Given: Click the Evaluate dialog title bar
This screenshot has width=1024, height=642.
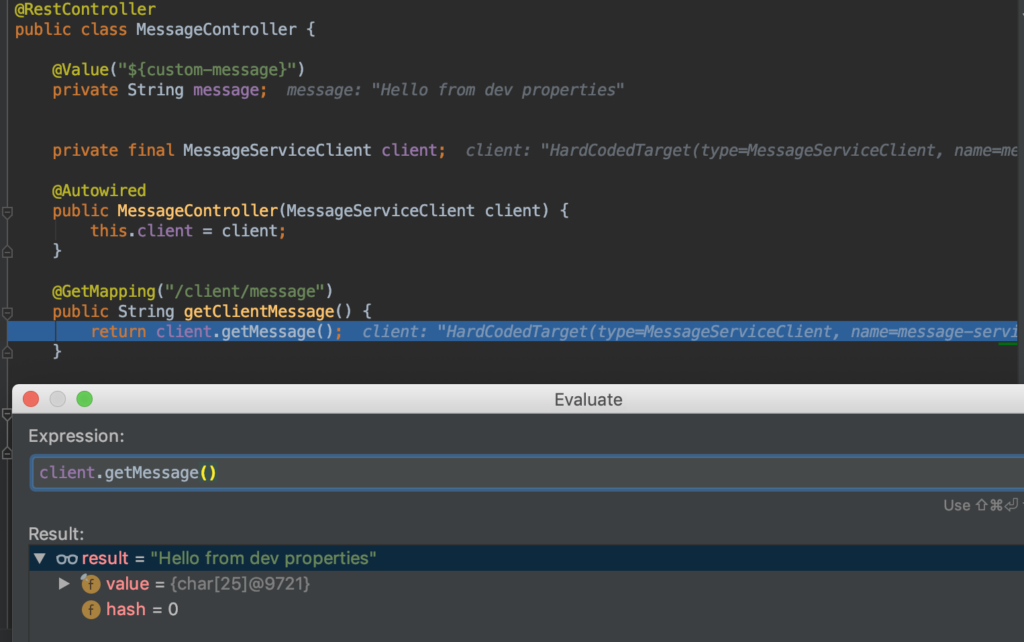Looking at the screenshot, I should [x=588, y=399].
